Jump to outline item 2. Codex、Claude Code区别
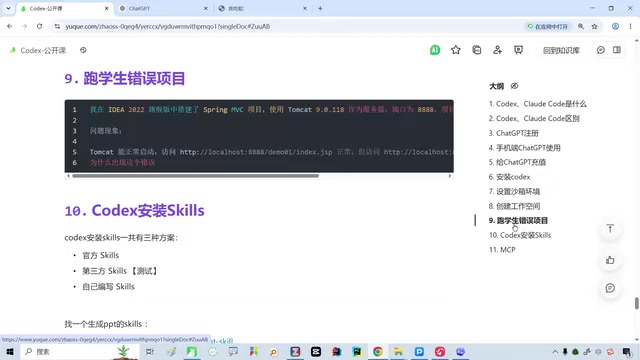This screenshot has width=640, height=360. (534, 118)
